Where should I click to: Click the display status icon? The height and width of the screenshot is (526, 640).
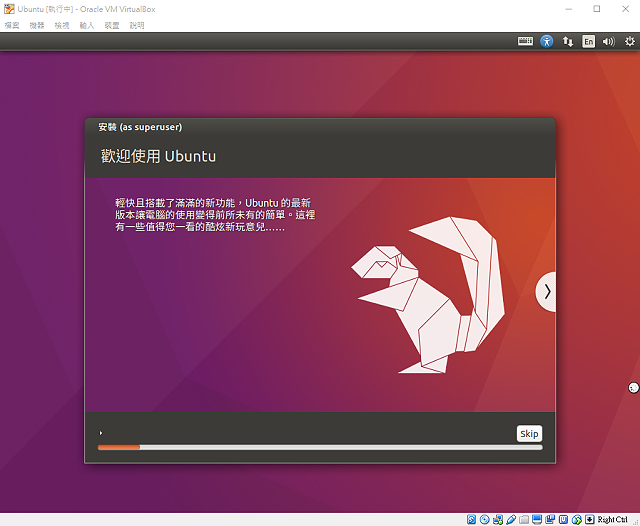tap(537, 519)
